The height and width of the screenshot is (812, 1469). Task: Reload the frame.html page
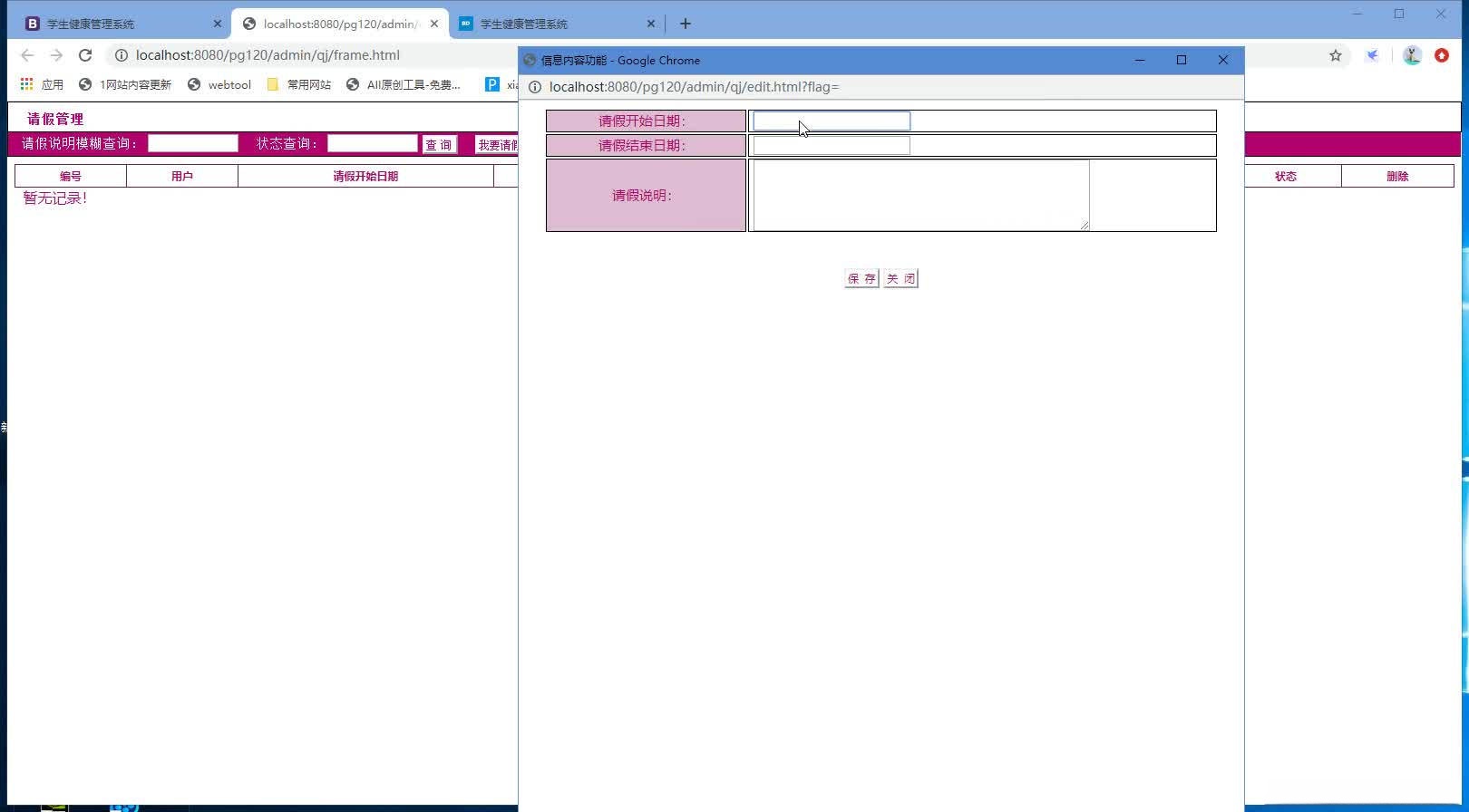click(x=85, y=55)
